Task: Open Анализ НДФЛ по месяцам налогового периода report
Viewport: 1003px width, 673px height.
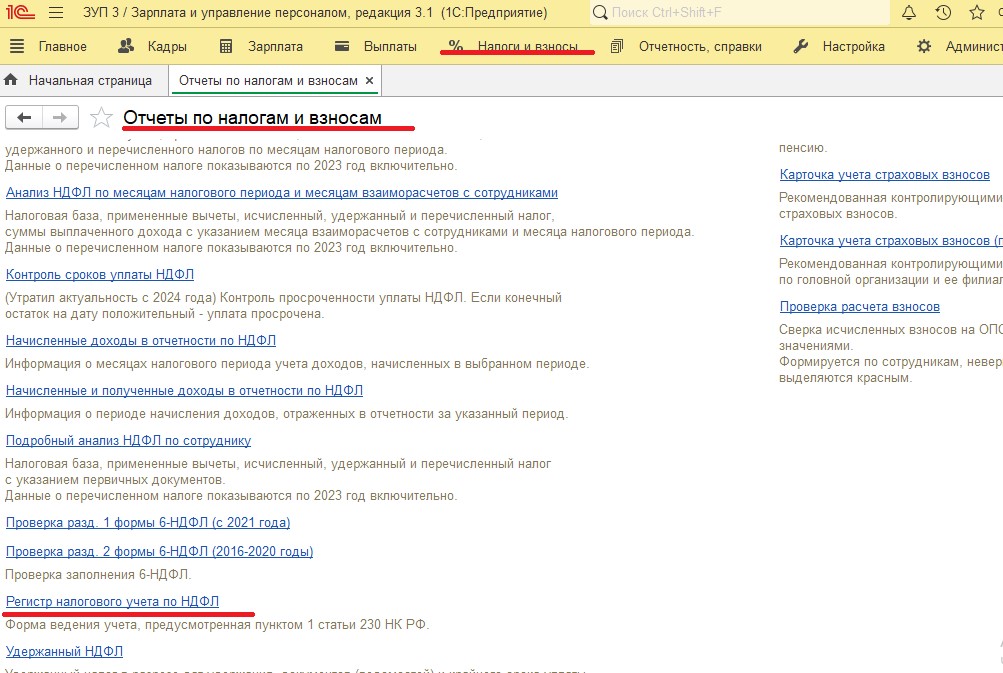Action: 281,193
